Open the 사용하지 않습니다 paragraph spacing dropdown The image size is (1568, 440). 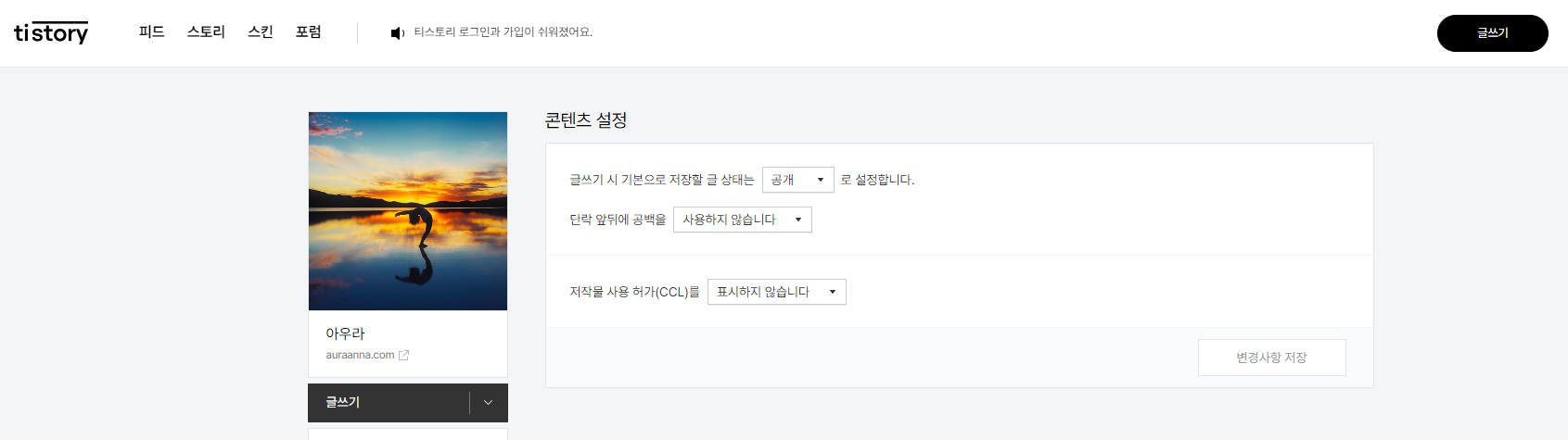(x=743, y=220)
